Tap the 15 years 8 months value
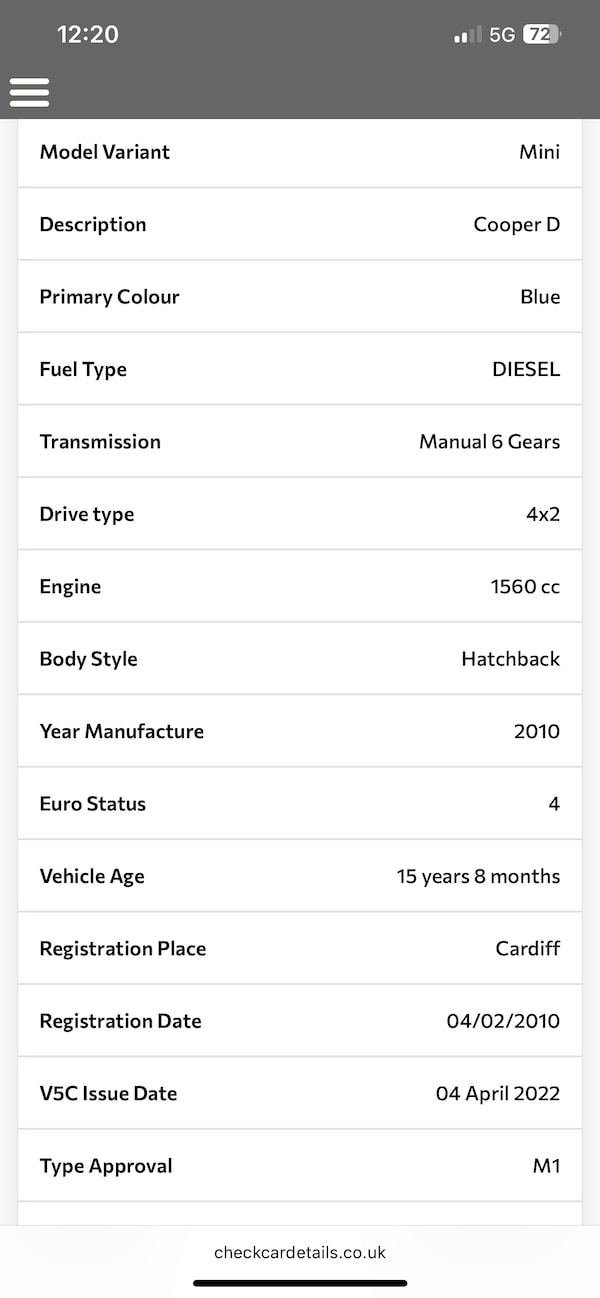 (478, 876)
